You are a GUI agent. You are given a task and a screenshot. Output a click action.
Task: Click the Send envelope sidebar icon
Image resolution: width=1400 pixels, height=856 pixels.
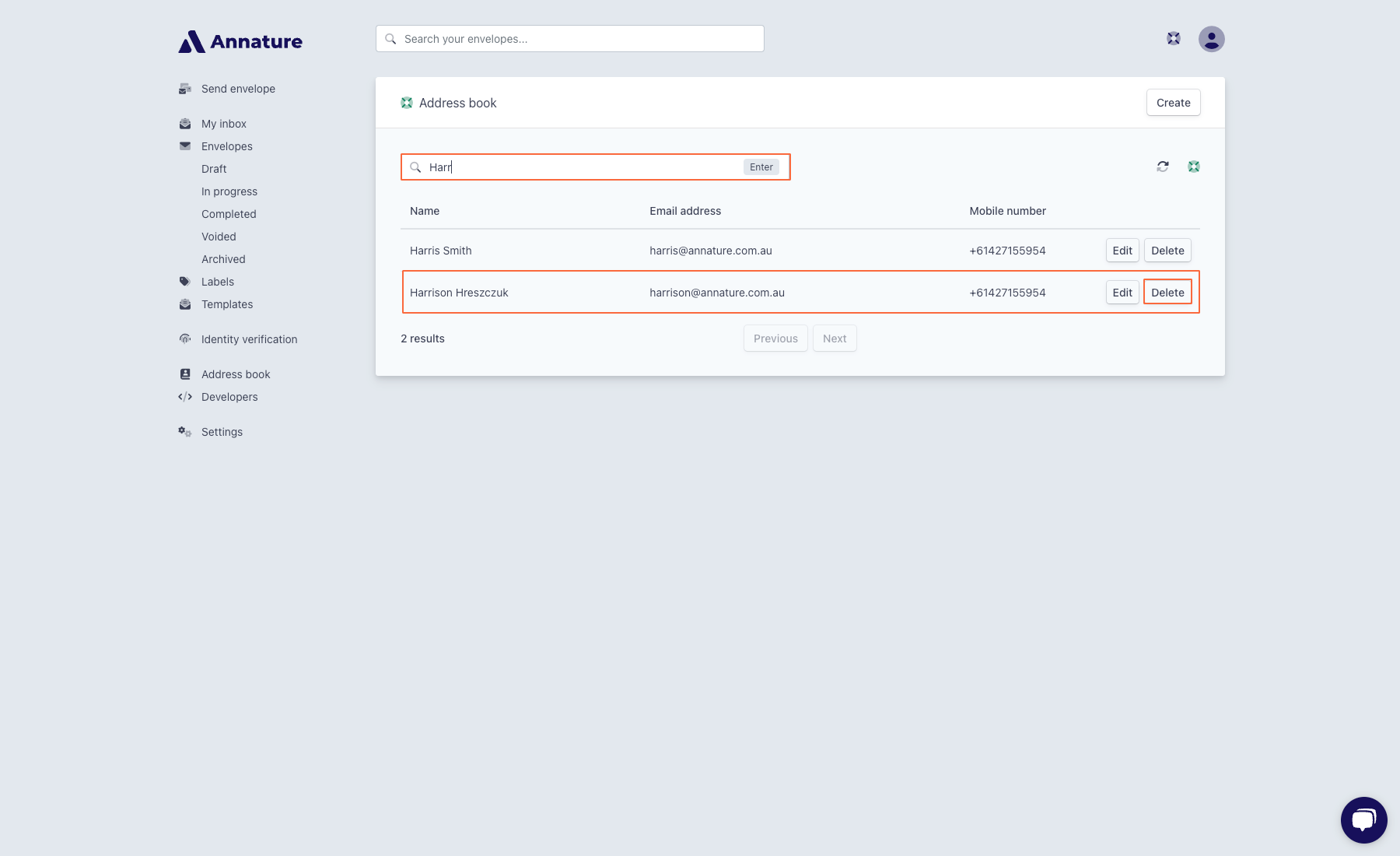185,89
